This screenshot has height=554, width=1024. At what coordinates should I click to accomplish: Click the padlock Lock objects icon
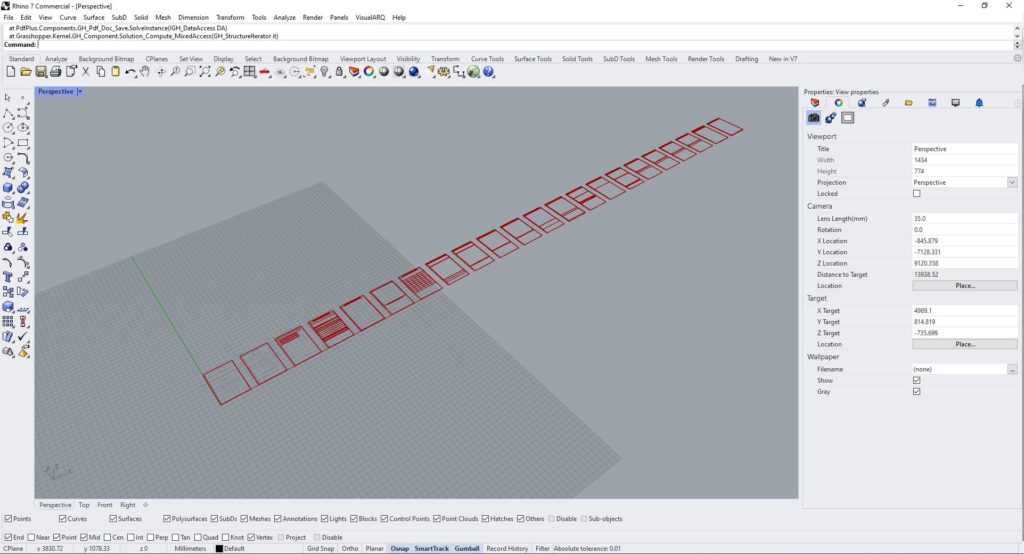tap(339, 72)
